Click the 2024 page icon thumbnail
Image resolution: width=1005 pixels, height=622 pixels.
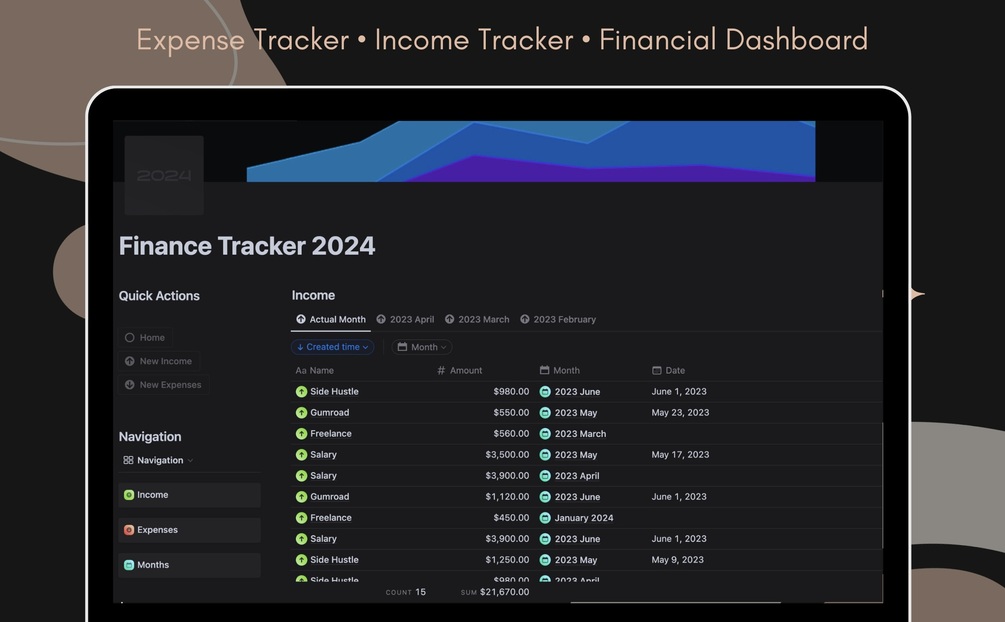(164, 175)
